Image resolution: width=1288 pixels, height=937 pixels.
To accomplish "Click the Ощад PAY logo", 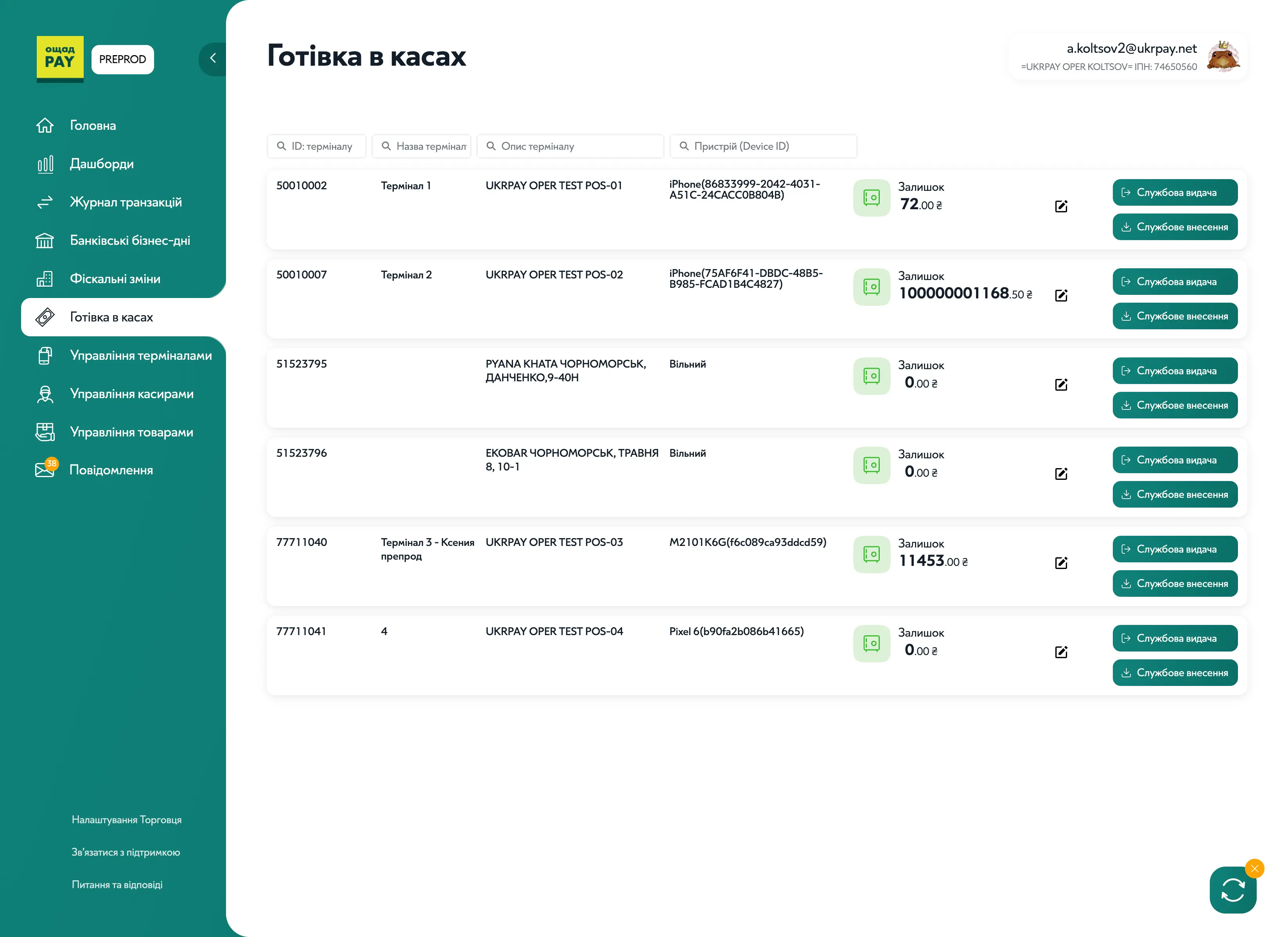I will coord(59,58).
